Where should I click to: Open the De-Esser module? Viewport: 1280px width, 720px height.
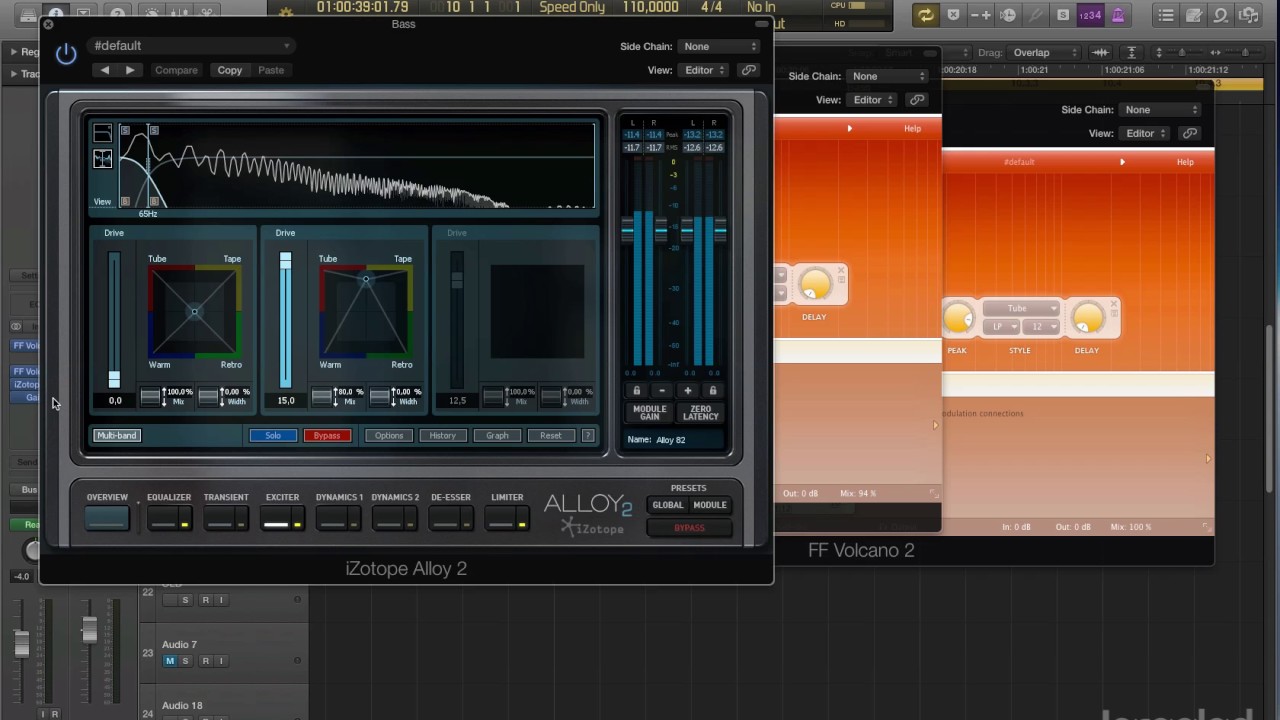(444, 518)
